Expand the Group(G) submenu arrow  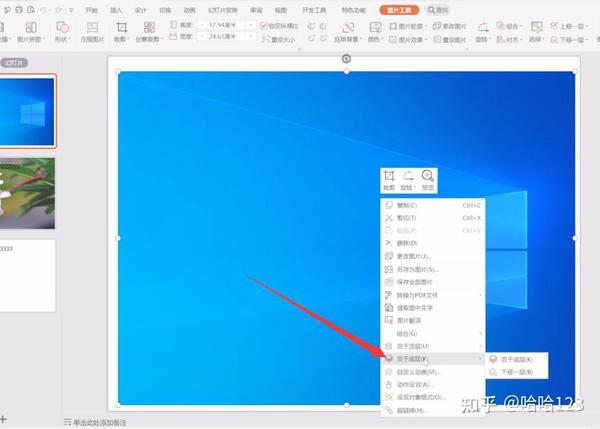click(480, 333)
